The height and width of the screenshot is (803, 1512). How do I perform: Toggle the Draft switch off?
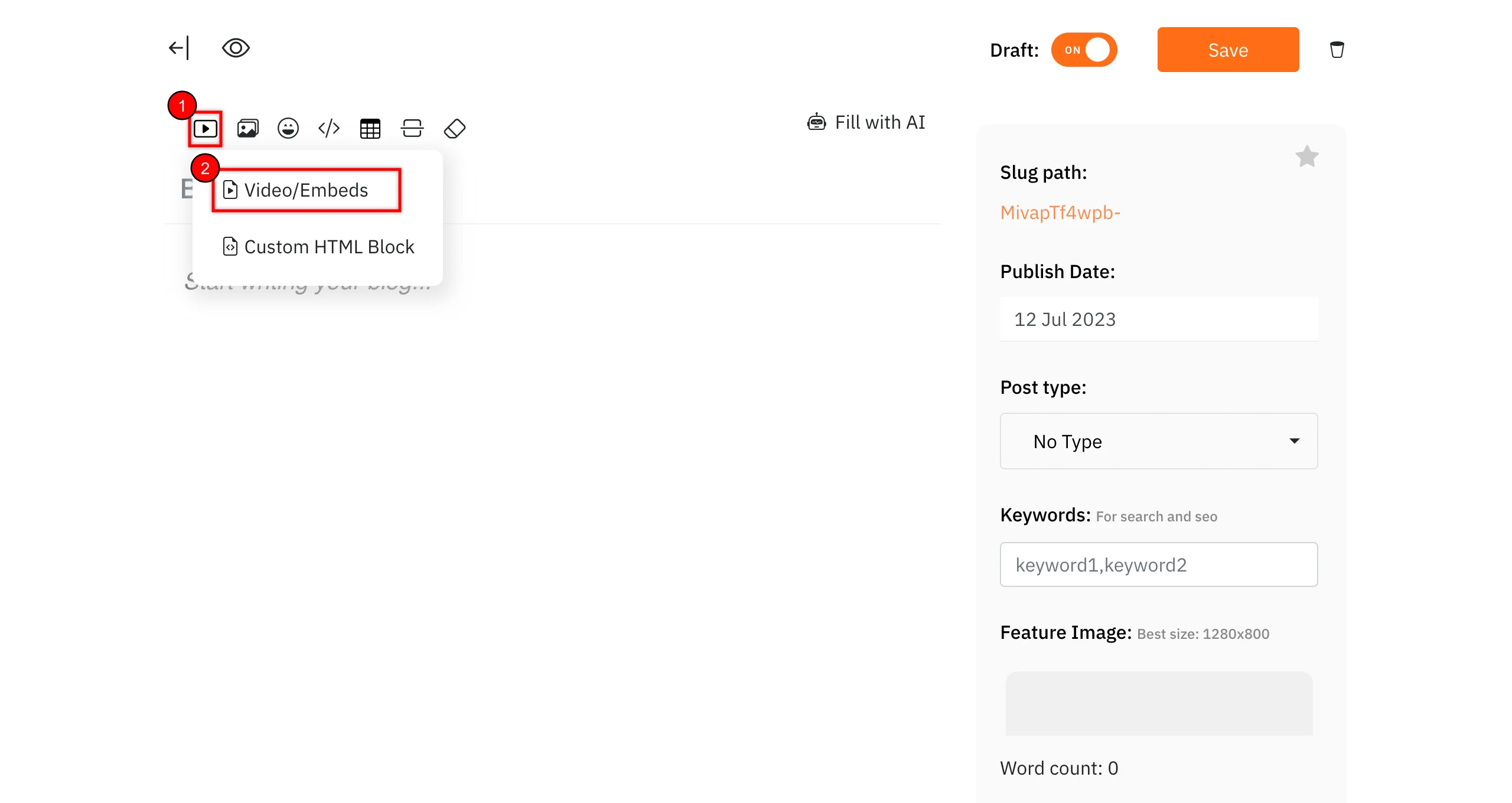coord(1084,50)
